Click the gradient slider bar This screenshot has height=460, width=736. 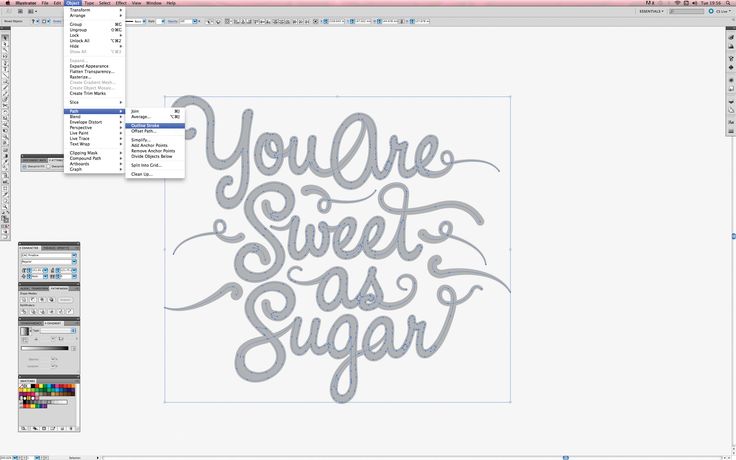pyautogui.click(x=45, y=348)
